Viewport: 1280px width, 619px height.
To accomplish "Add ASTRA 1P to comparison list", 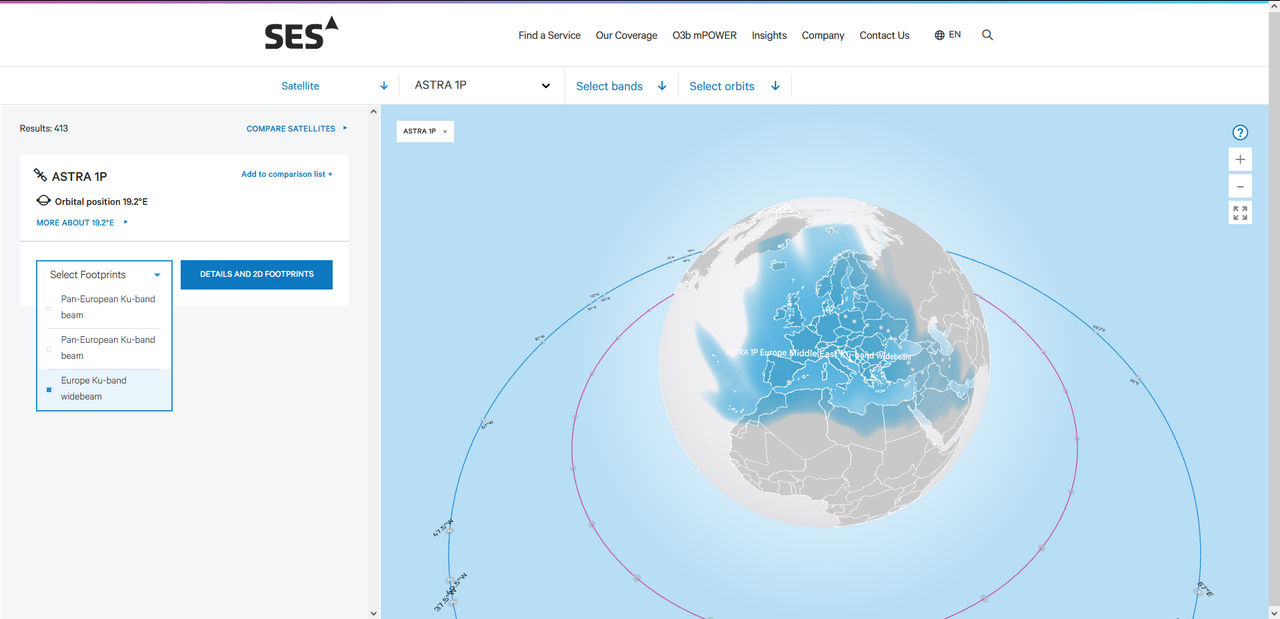I will coord(287,174).
